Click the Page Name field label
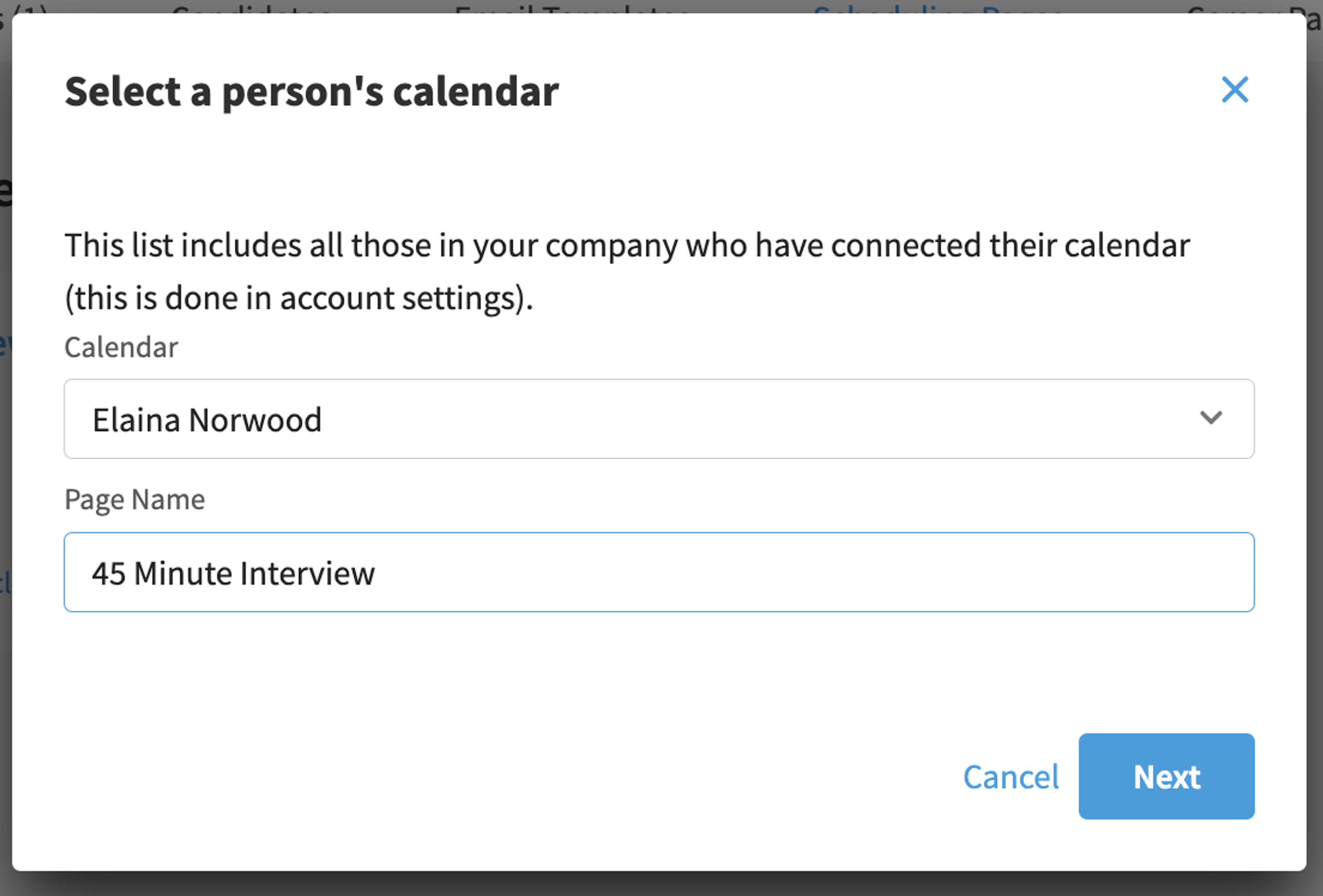The height and width of the screenshot is (896, 1323). 135,500
